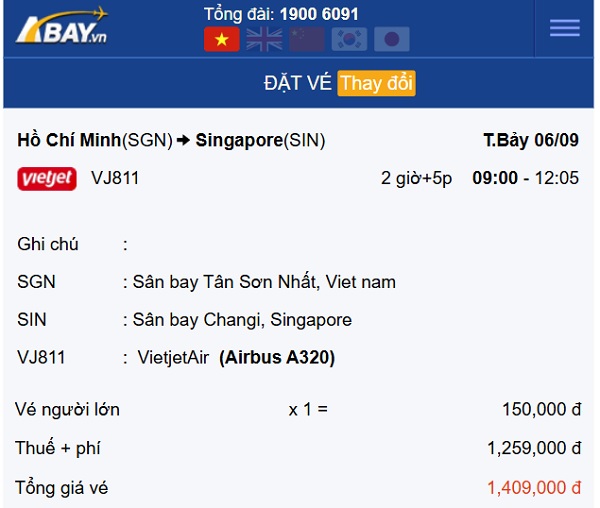This screenshot has width=600, height=508.
Task: Select the Vietnamese flag language
Action: [222, 39]
